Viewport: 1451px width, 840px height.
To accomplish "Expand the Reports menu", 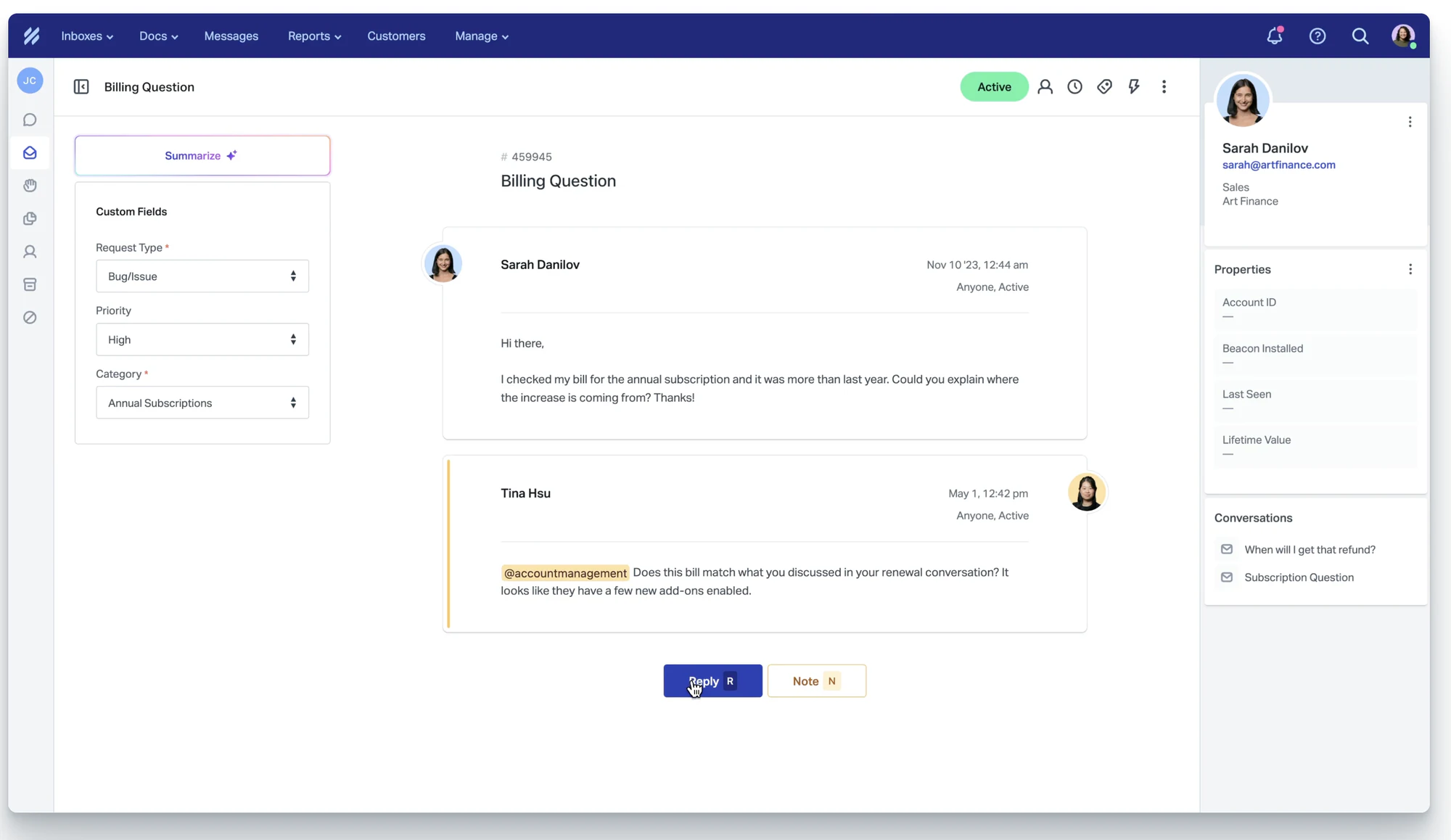I will pos(314,36).
